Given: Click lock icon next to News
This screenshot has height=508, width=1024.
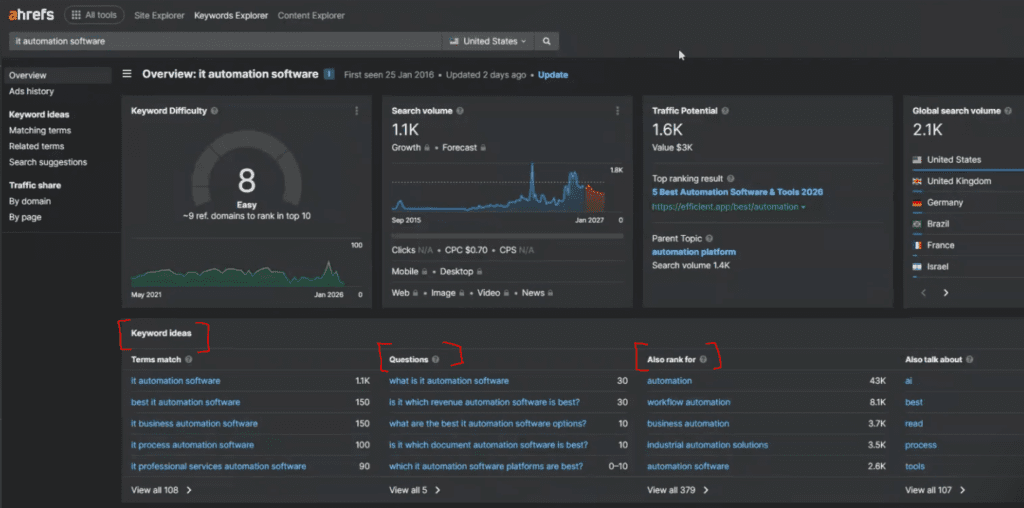Looking at the screenshot, I should click(551, 293).
